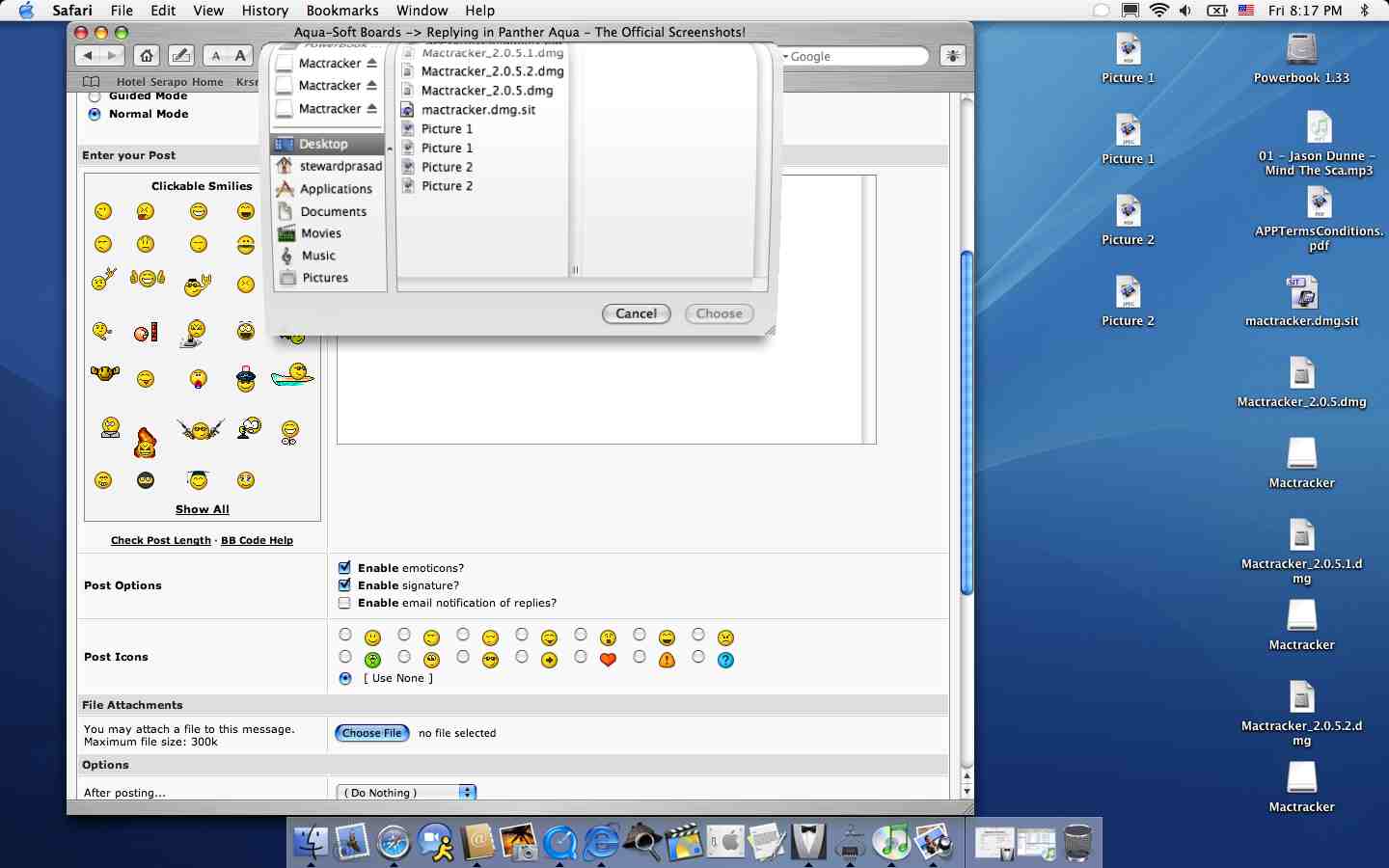This screenshot has width=1389, height=868.
Task: Select the Use None post icon radio
Action: point(345,678)
